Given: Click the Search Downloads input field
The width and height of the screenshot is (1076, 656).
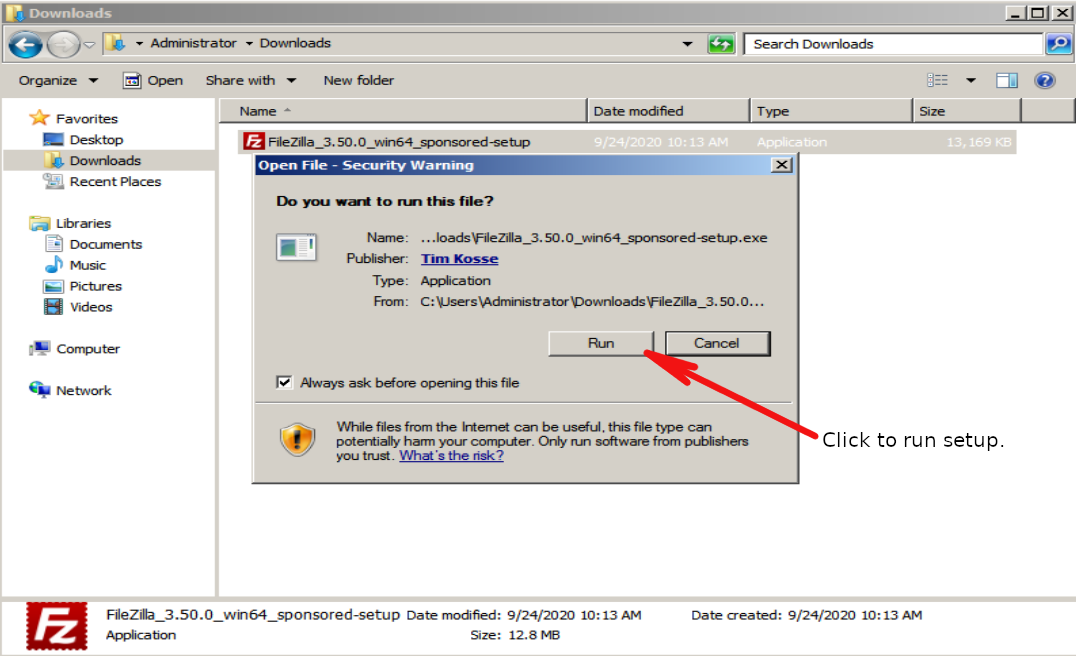Looking at the screenshot, I should pyautogui.click(x=892, y=44).
